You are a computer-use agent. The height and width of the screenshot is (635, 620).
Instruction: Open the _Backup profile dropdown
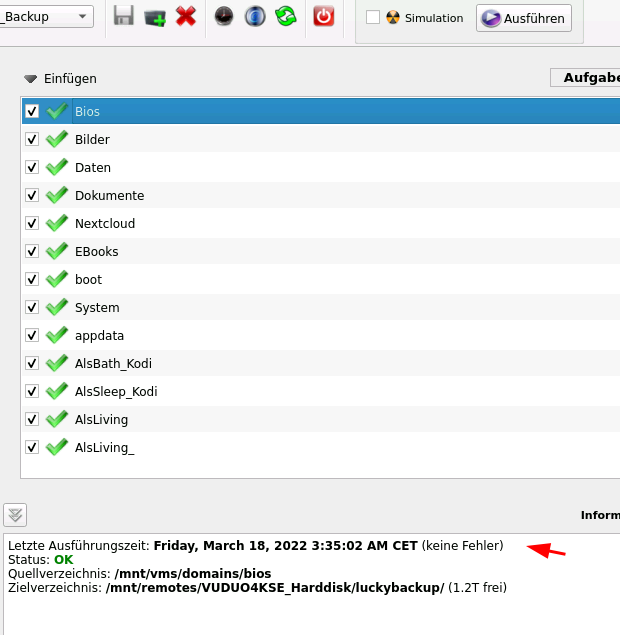[x=46, y=17]
